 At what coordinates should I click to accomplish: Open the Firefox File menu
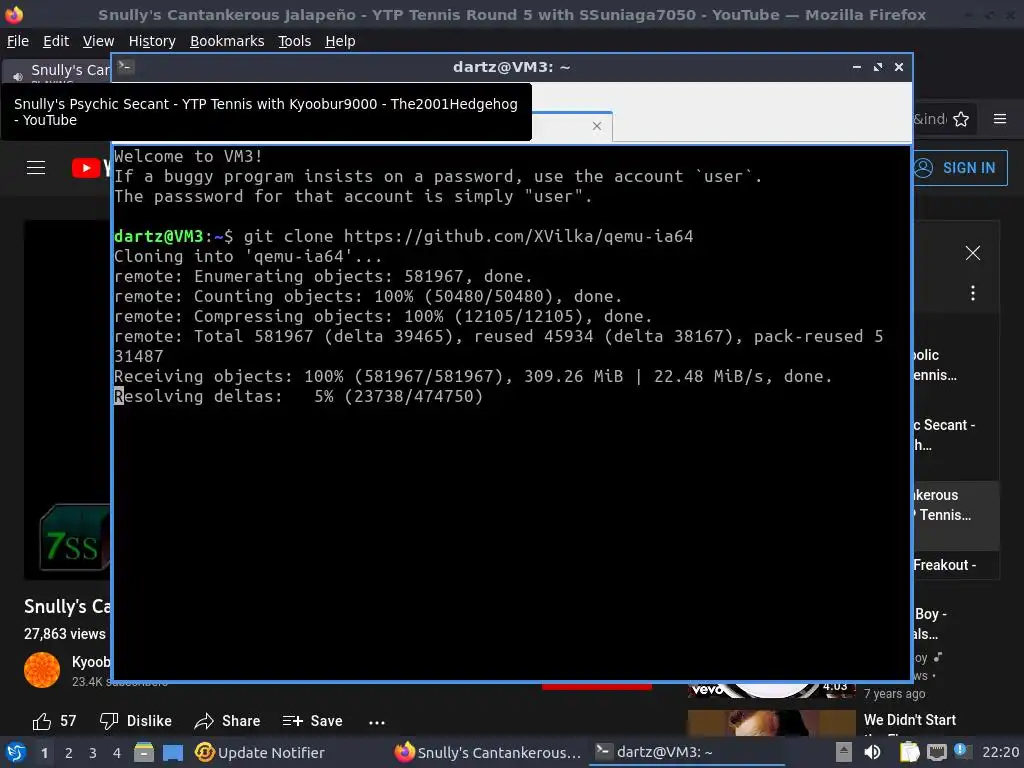[x=18, y=41]
